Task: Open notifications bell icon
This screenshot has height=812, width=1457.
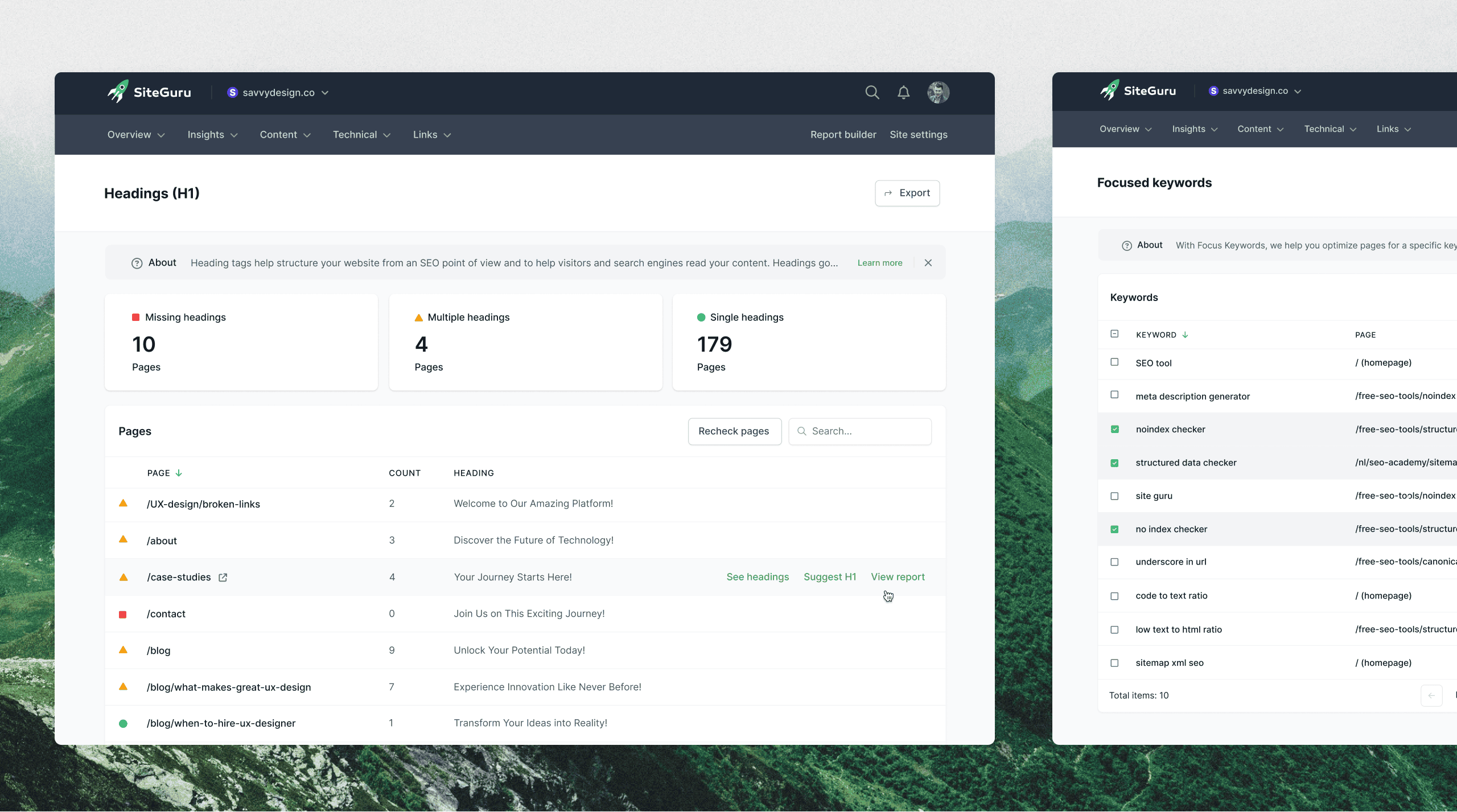Action: click(903, 92)
